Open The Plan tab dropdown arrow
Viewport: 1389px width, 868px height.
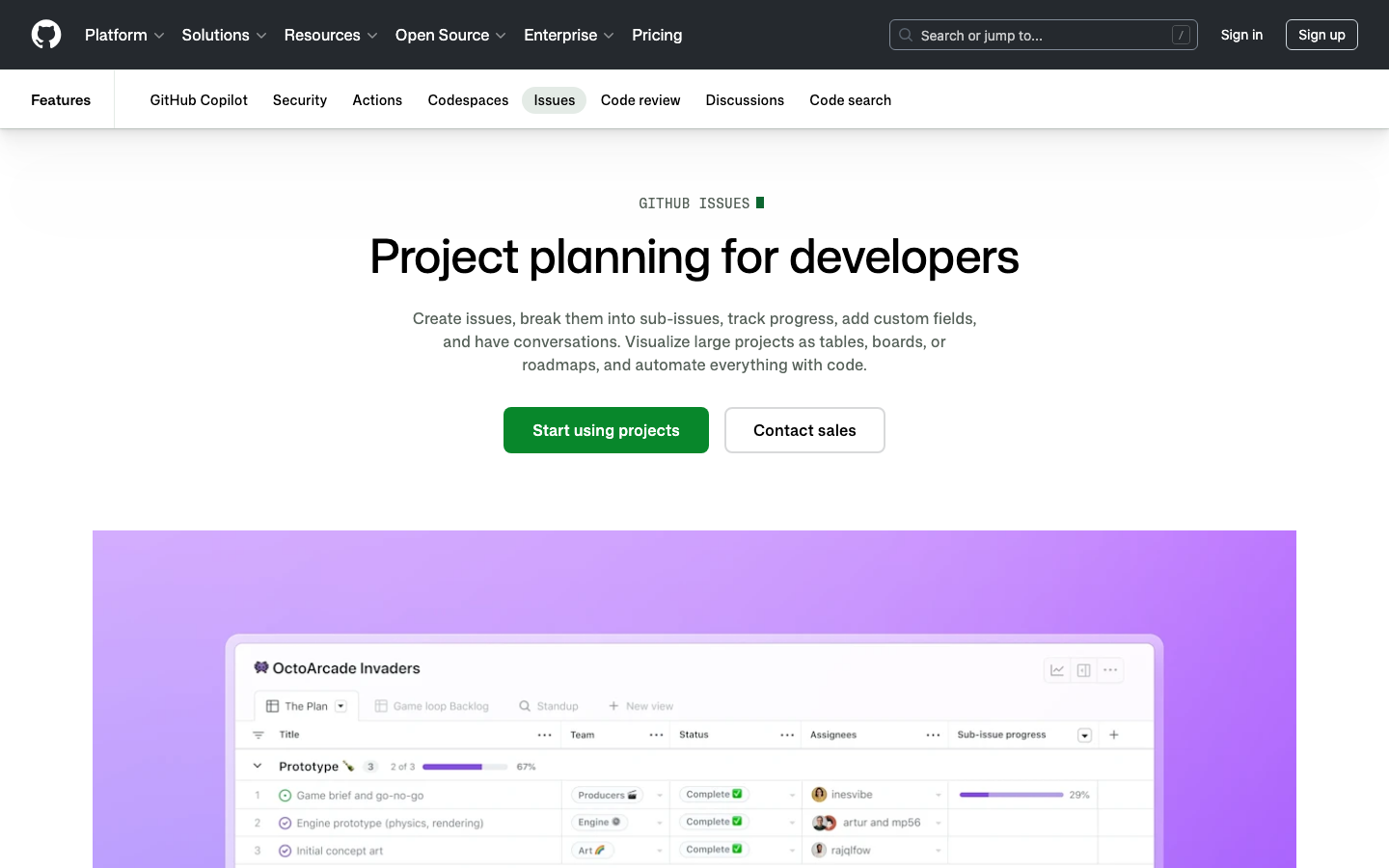tap(340, 706)
